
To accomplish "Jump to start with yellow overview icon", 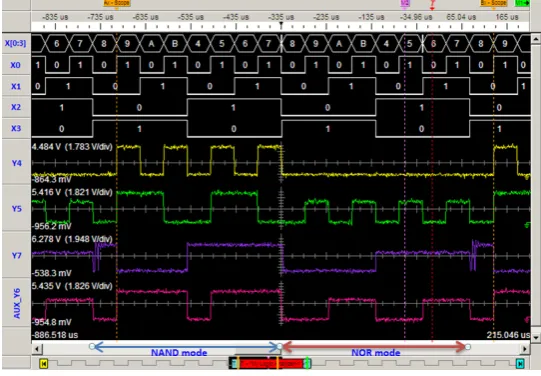I will (44, 364).
